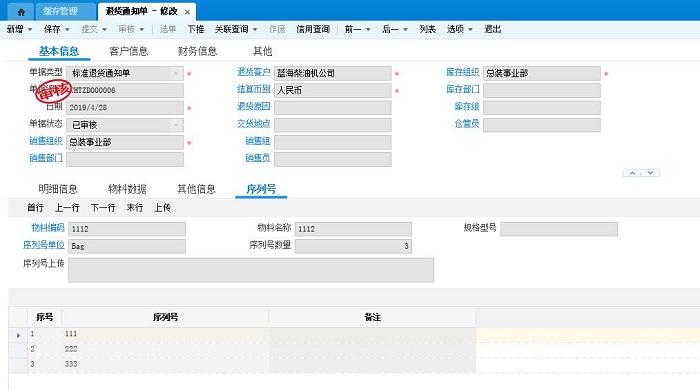Select the 序列号 tab
This screenshot has width=700, height=390.
click(x=261, y=189)
